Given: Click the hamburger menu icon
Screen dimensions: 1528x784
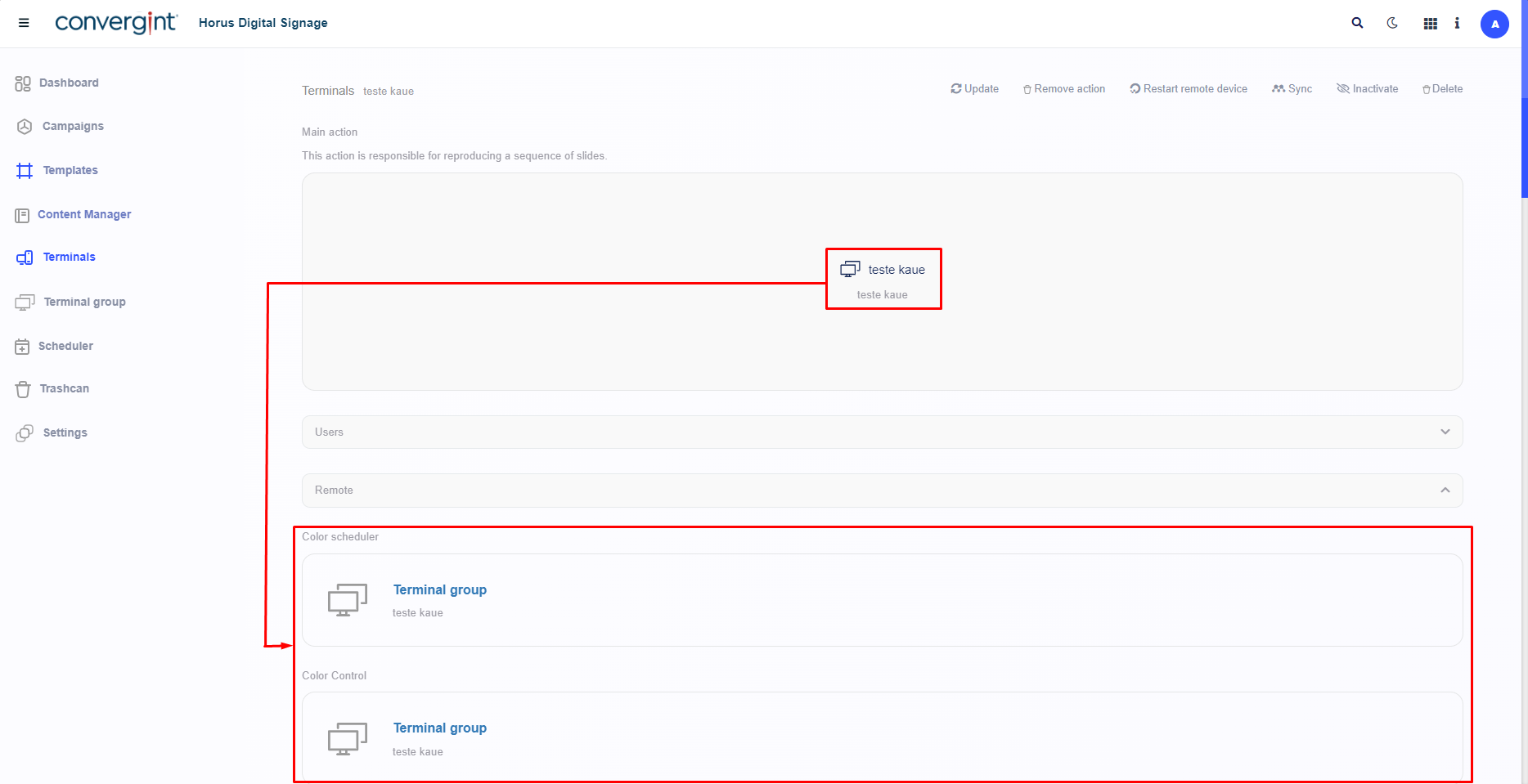Looking at the screenshot, I should (24, 23).
